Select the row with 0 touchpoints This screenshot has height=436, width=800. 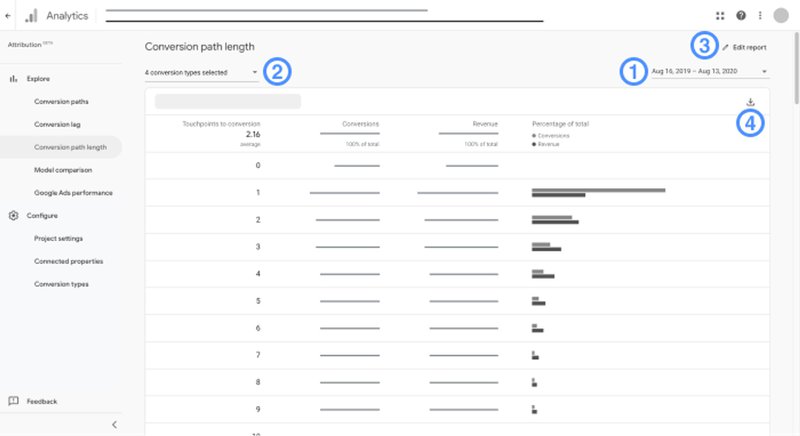tap(457, 165)
